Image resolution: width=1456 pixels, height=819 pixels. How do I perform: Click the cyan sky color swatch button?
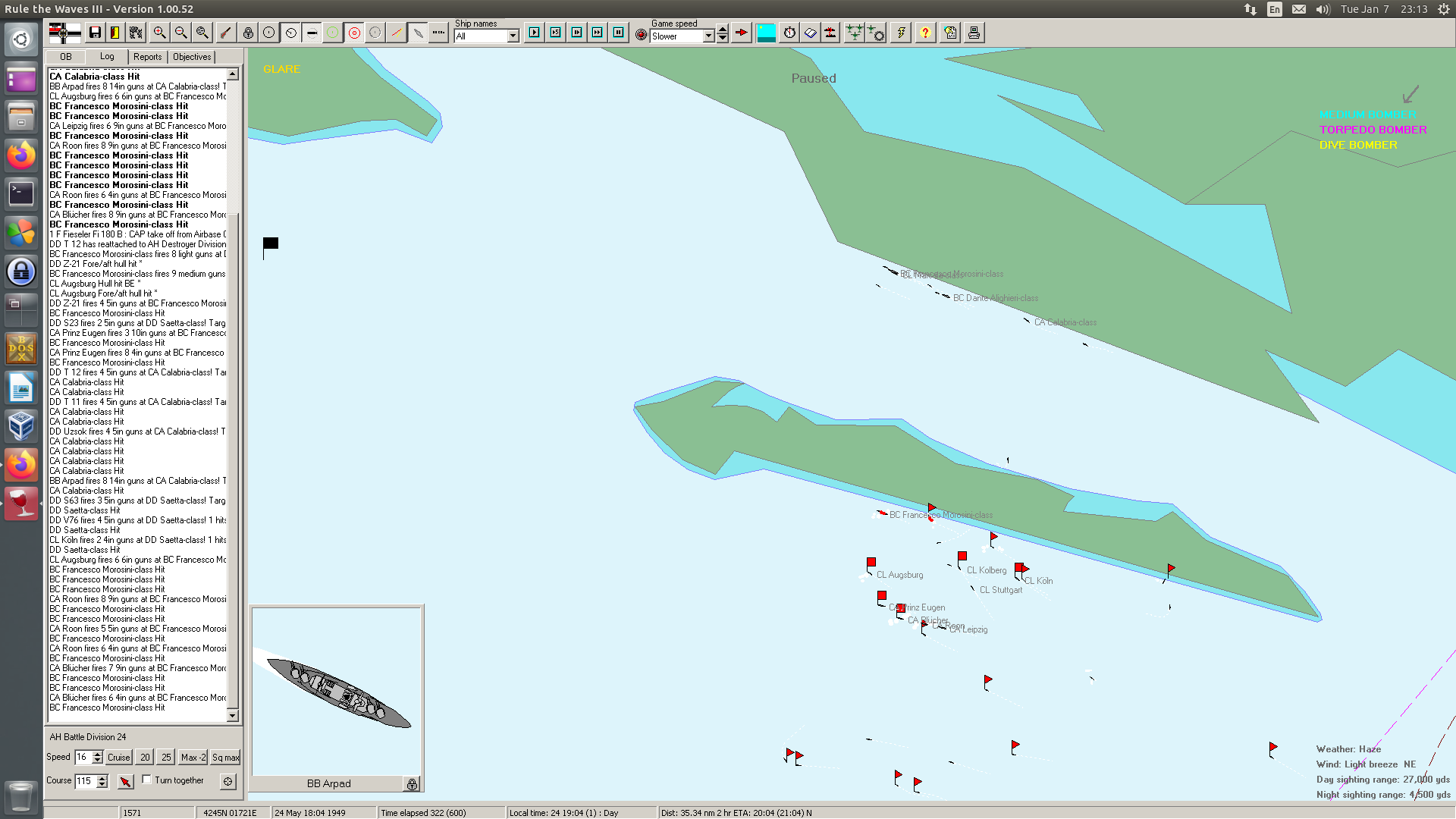[766, 33]
